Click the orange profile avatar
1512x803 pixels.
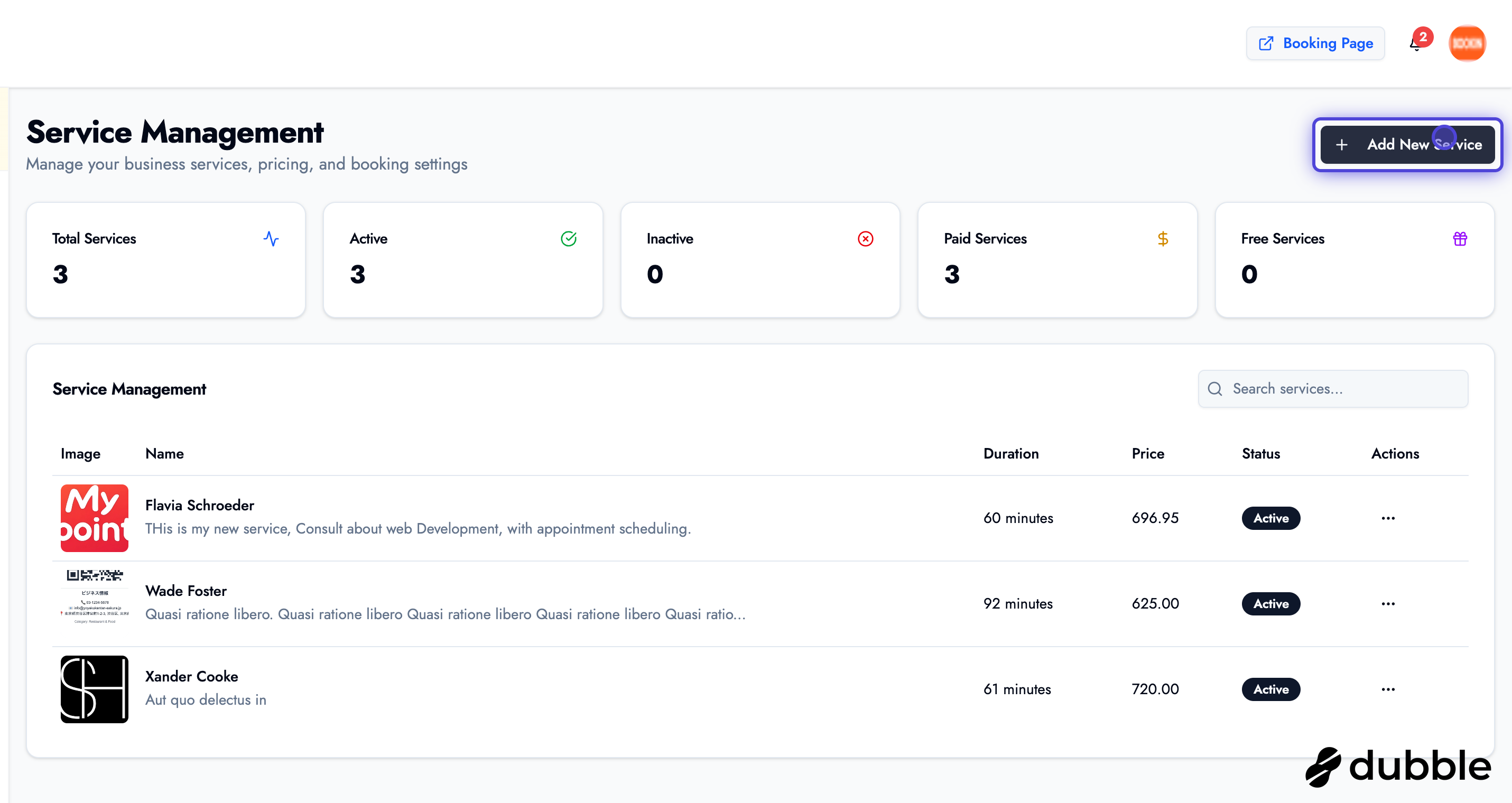(1468, 43)
